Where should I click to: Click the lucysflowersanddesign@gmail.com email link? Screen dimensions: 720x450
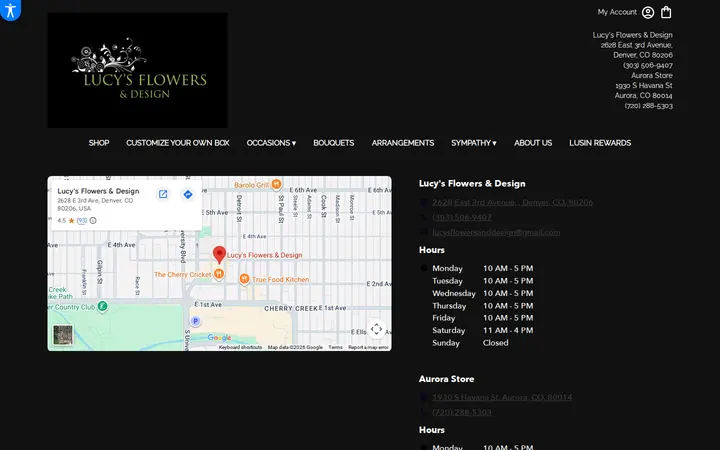coord(496,232)
